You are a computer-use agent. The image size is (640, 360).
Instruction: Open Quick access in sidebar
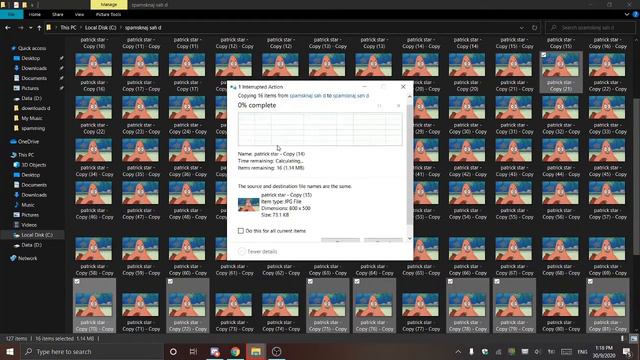coord(31,48)
